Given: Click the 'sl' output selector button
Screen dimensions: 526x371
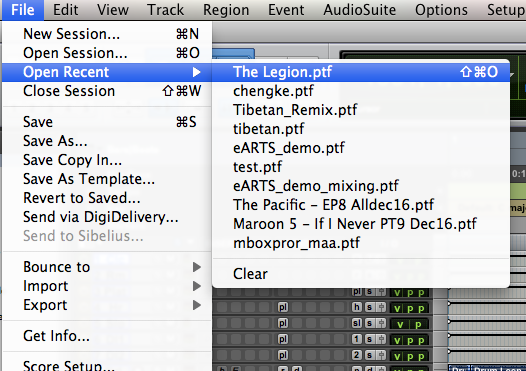Looking at the screenshot, I should [357, 323].
